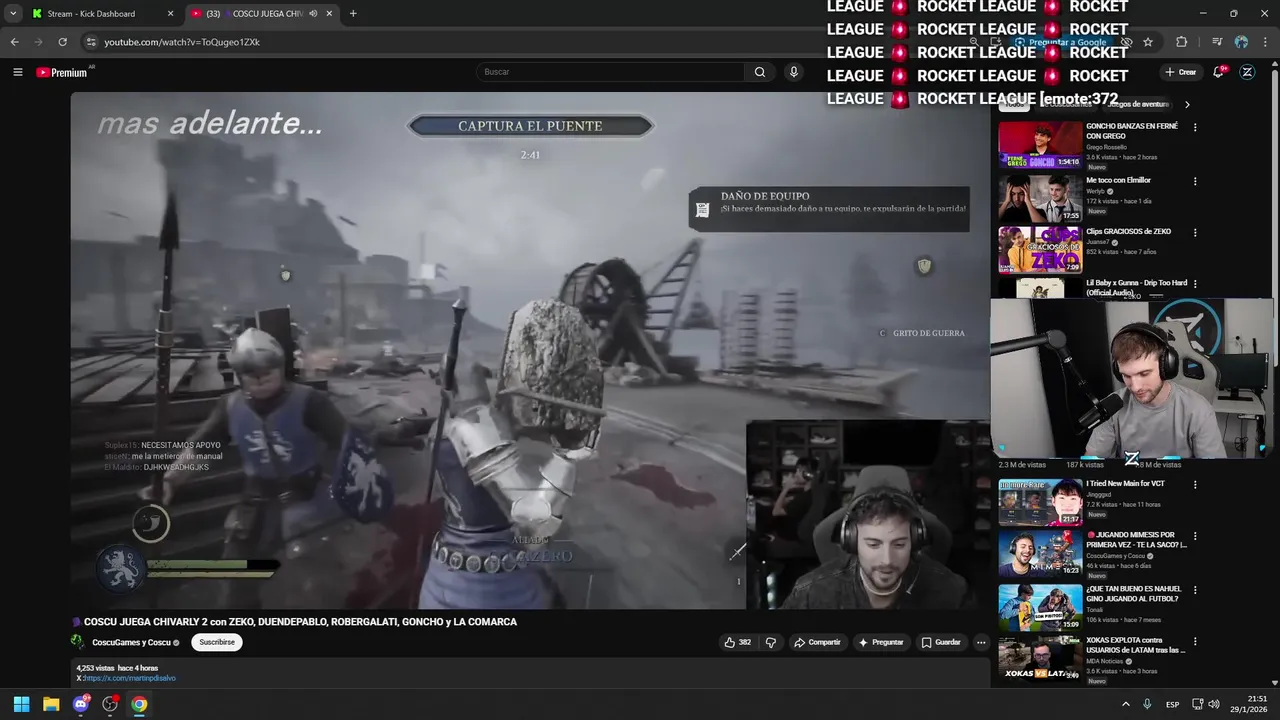Image resolution: width=1280 pixels, height=720 pixels.
Task: Show hidden system tray icons
Action: [1125, 704]
